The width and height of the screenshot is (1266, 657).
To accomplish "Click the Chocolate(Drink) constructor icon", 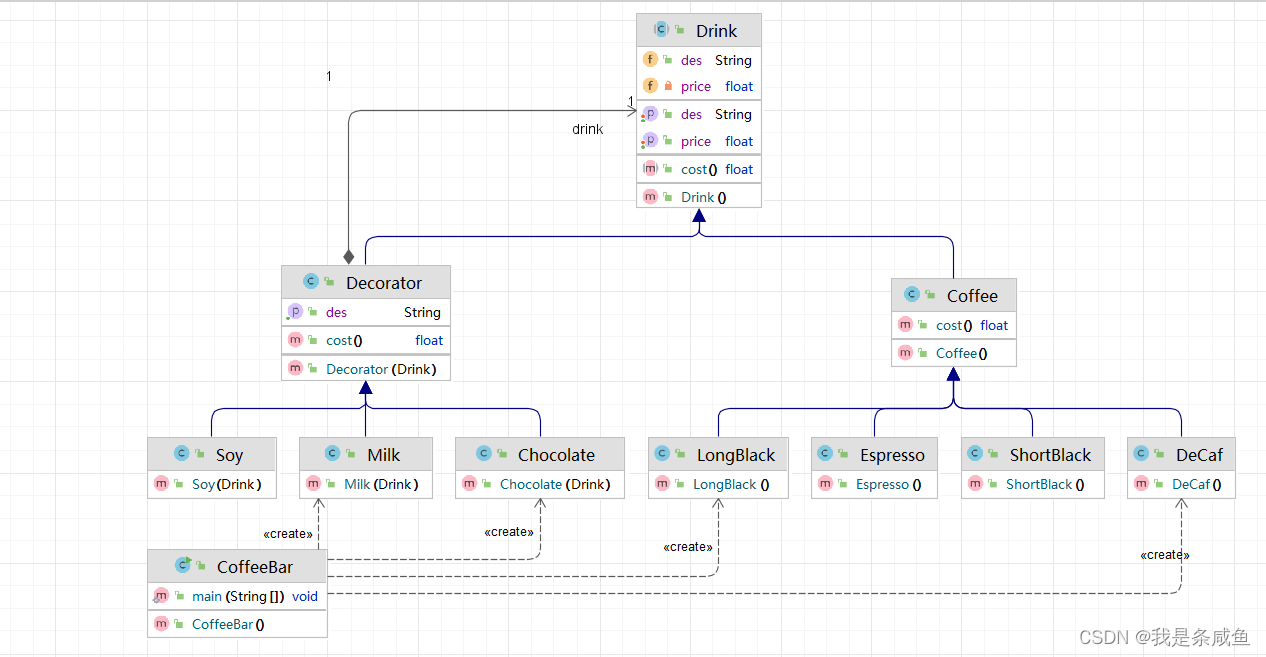I will pyautogui.click(x=469, y=484).
